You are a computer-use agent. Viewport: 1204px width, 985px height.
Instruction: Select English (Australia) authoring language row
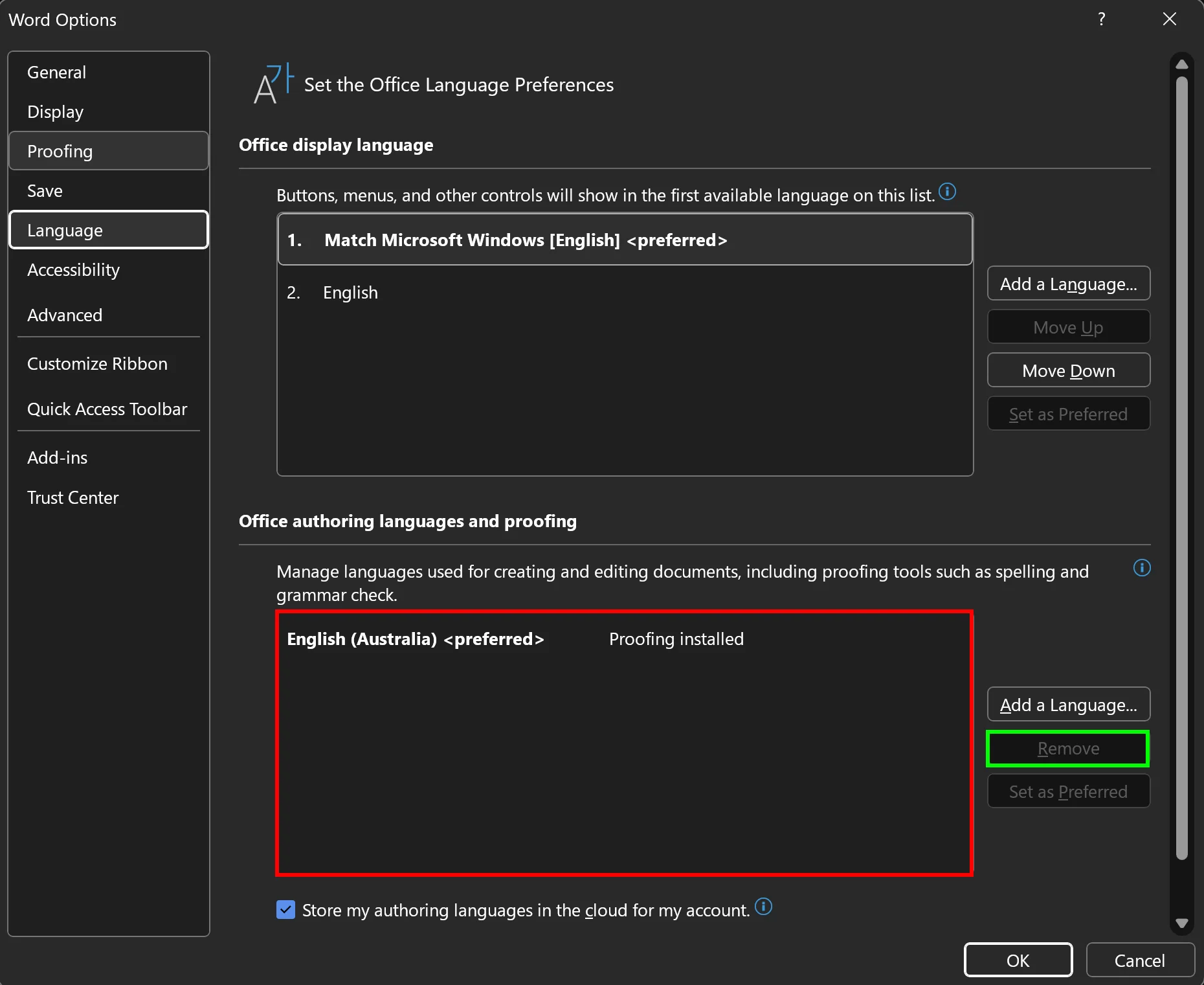pos(625,639)
